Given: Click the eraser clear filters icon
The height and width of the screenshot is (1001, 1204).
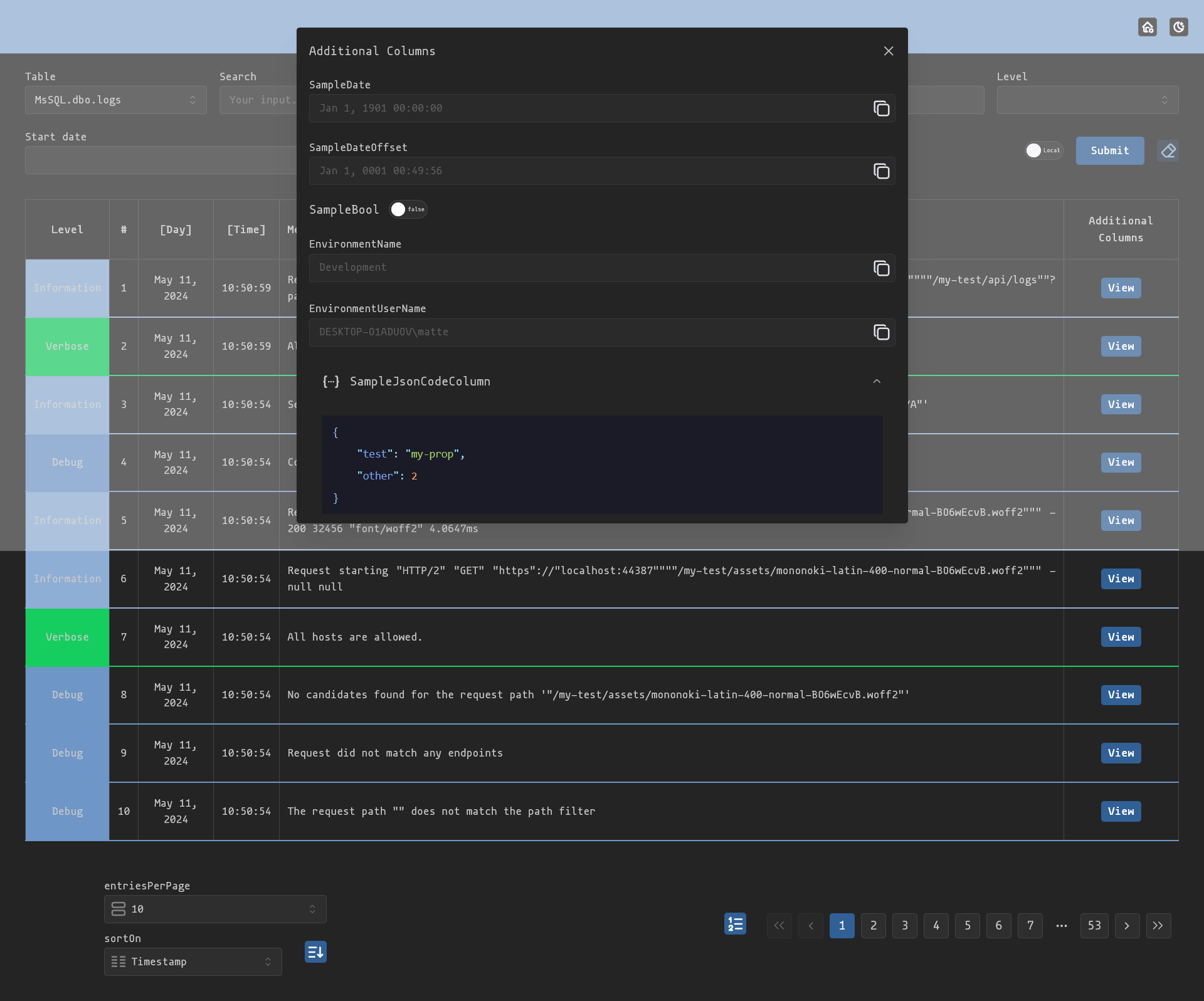Looking at the screenshot, I should point(1168,151).
